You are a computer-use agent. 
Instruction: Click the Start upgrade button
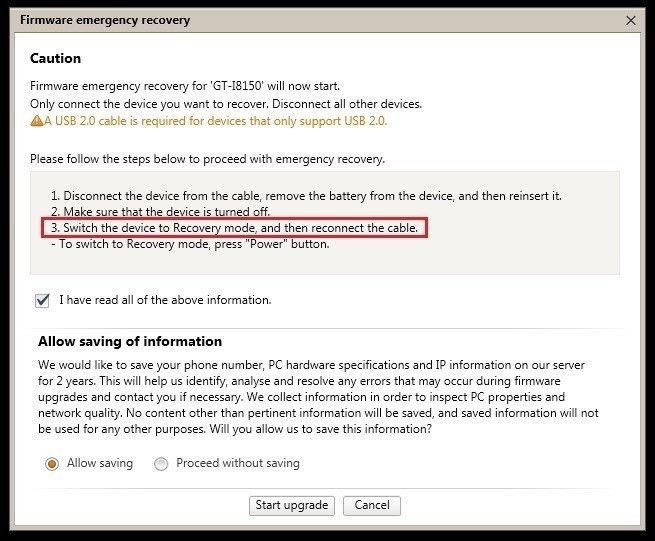tap(292, 505)
